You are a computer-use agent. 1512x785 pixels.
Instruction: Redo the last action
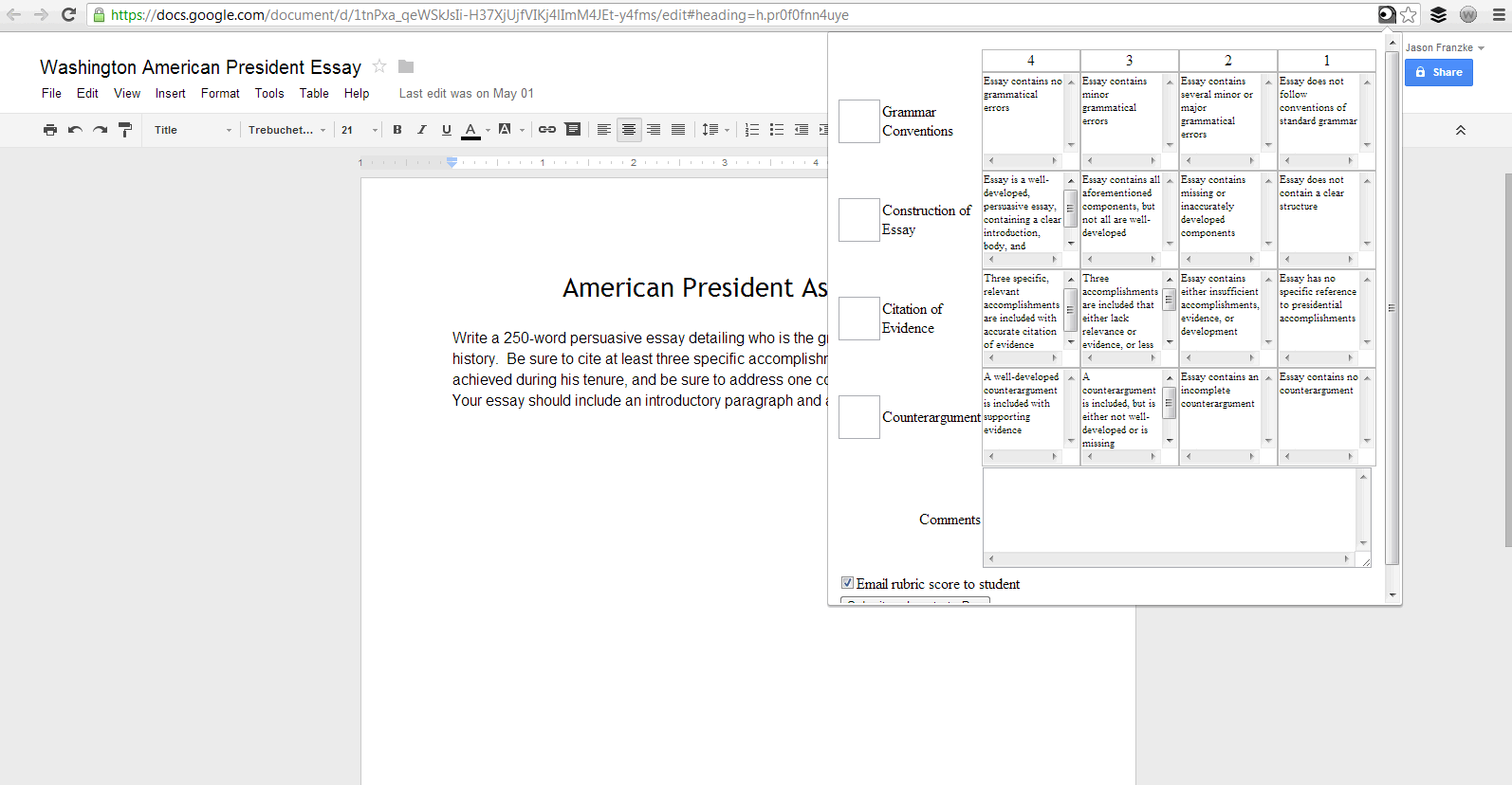coord(100,130)
